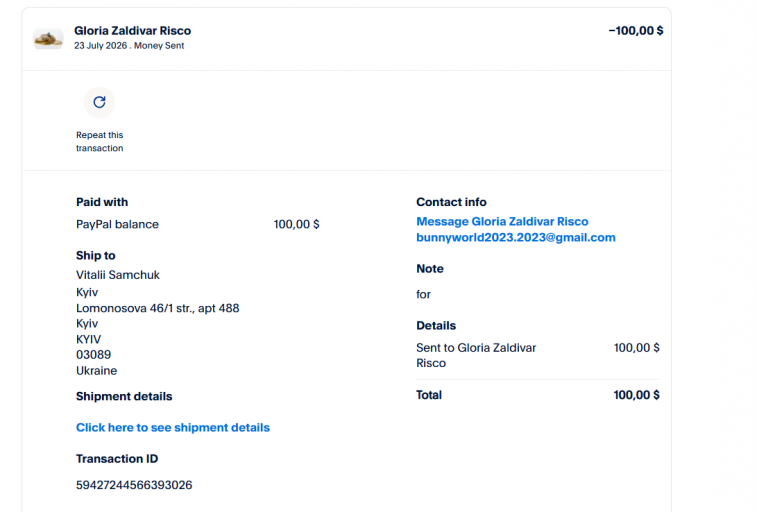This screenshot has width=757, height=512.
Task: Select the transaction ID number 59427244566393026
Action: click(134, 485)
